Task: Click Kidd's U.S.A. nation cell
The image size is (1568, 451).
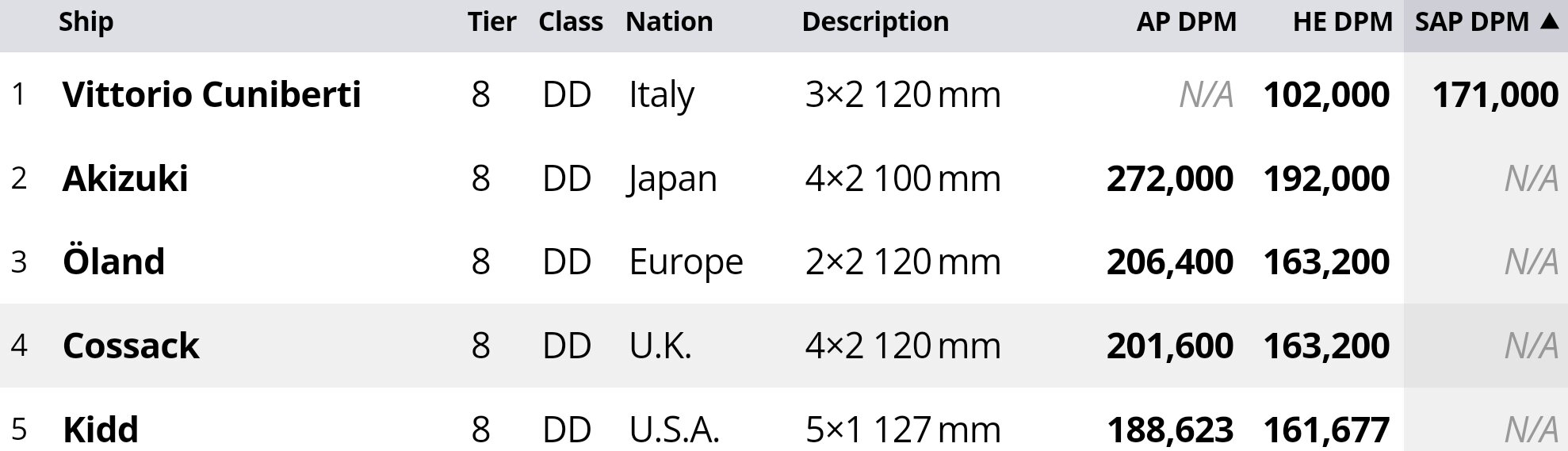Action: click(x=674, y=430)
